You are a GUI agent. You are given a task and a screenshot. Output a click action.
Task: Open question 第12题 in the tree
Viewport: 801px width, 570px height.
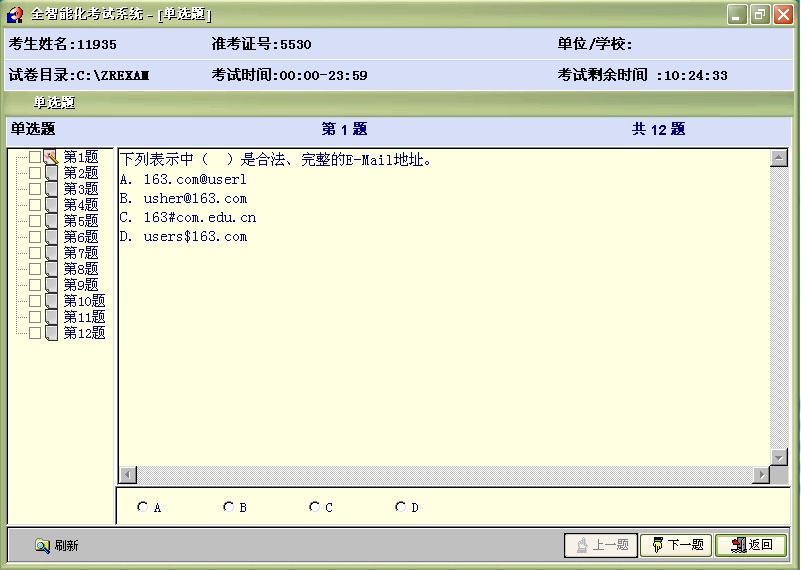click(x=84, y=333)
